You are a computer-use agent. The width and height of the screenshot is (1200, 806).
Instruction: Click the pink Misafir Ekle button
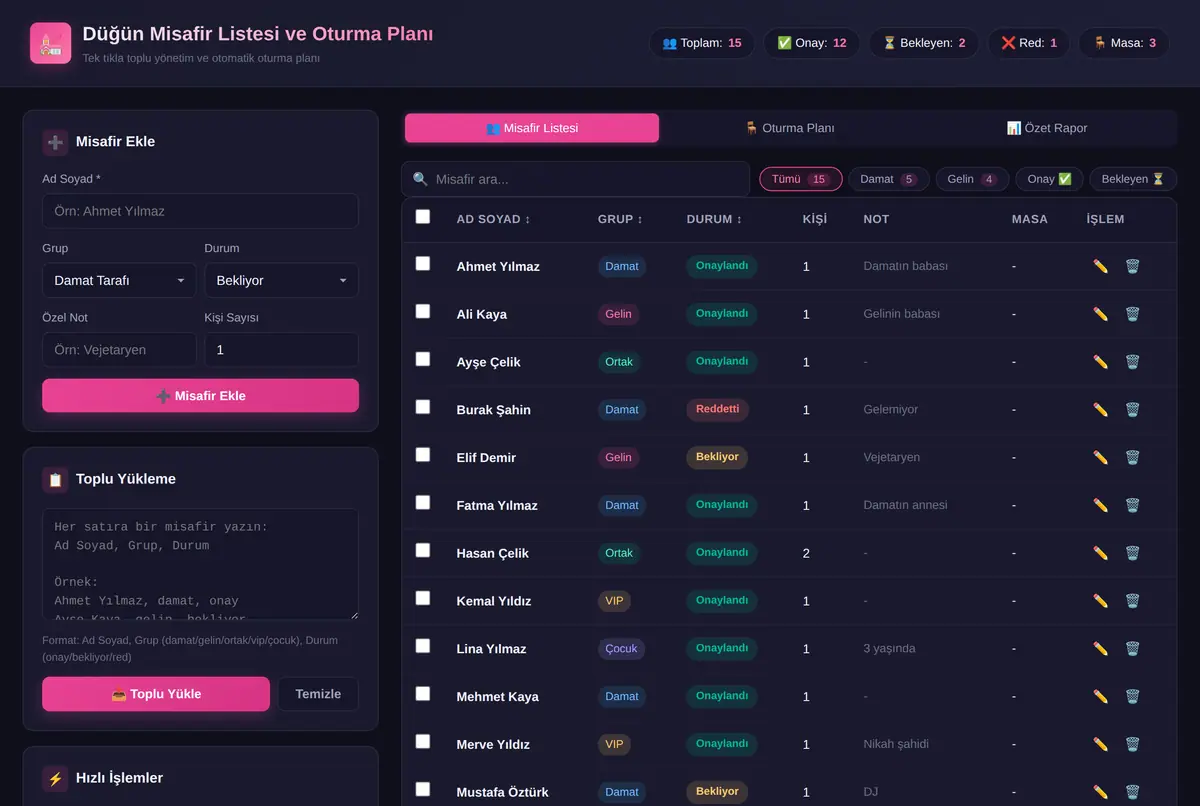[200, 395]
